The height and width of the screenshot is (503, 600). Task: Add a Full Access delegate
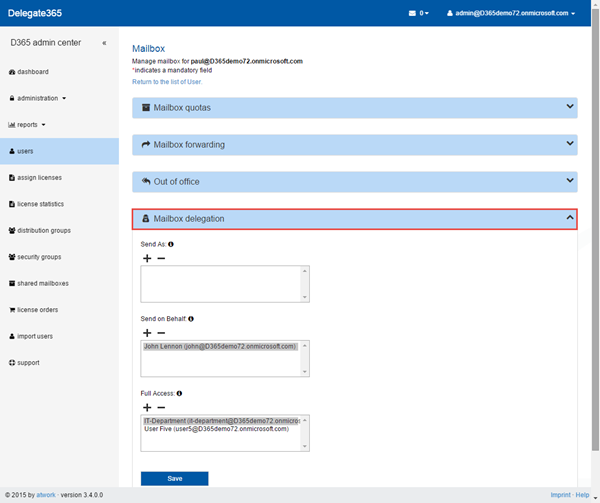147,407
